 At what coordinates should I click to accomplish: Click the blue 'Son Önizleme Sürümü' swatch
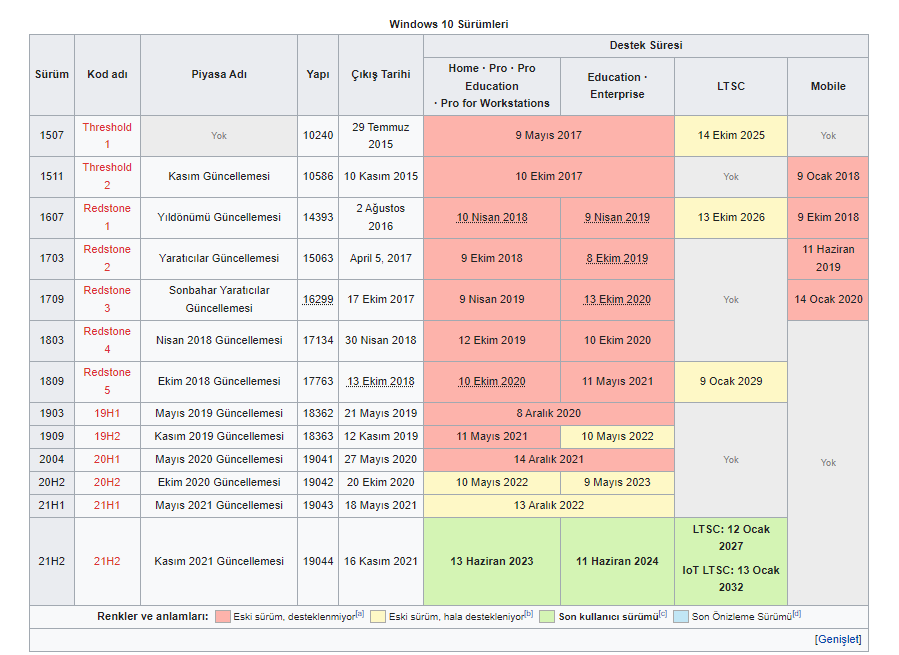tap(680, 617)
